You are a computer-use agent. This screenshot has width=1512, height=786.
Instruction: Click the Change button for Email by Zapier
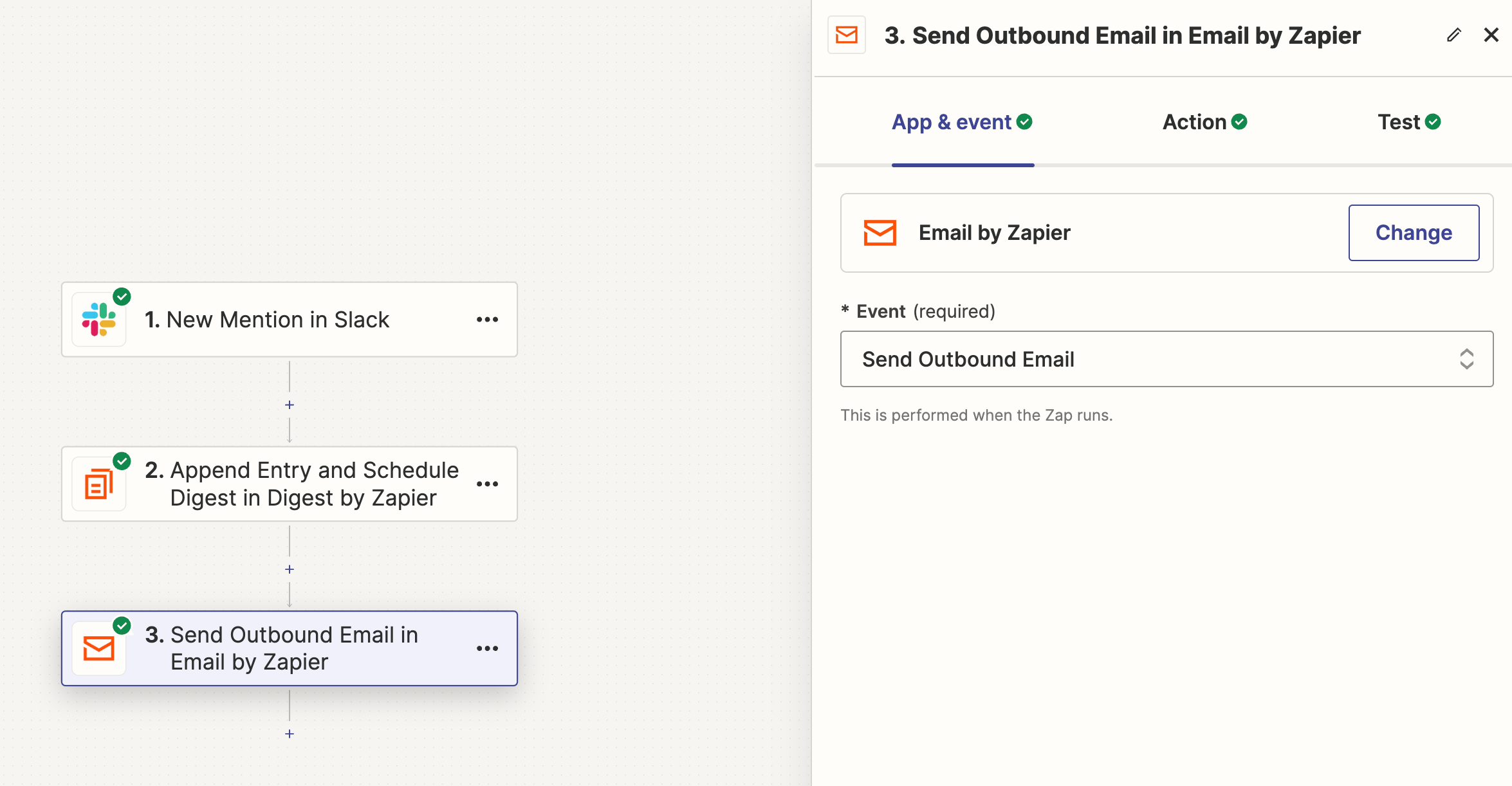coord(1413,233)
